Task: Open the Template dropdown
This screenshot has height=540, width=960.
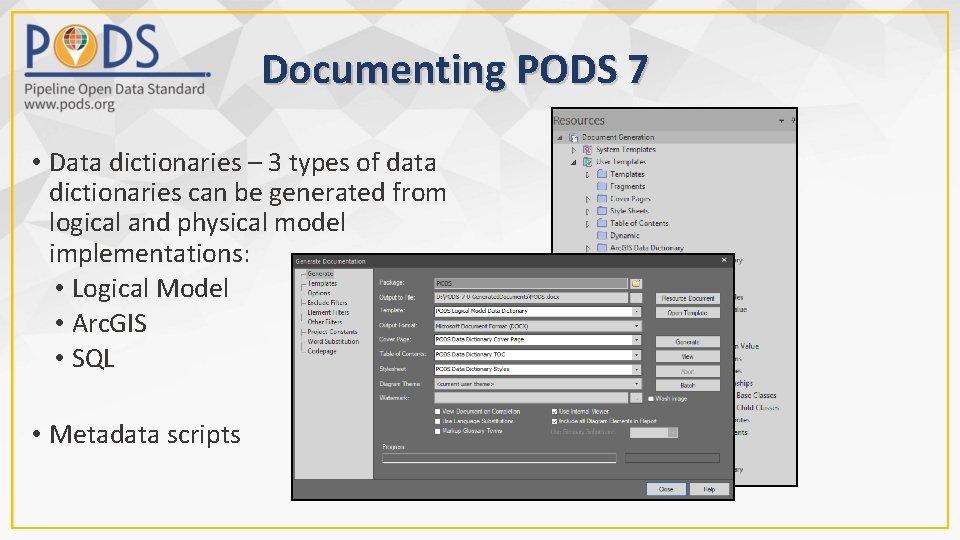Action: (636, 312)
